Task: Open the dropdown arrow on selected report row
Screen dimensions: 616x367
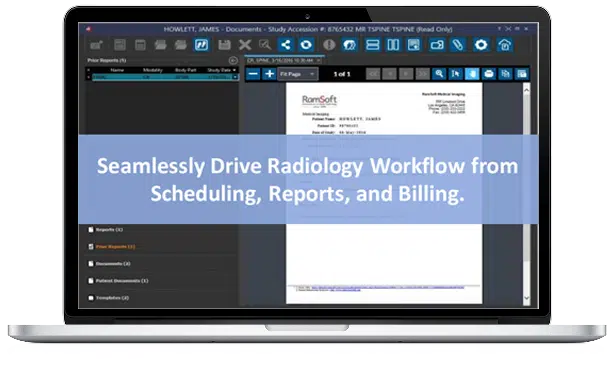Action: pyautogui.click(x=235, y=77)
